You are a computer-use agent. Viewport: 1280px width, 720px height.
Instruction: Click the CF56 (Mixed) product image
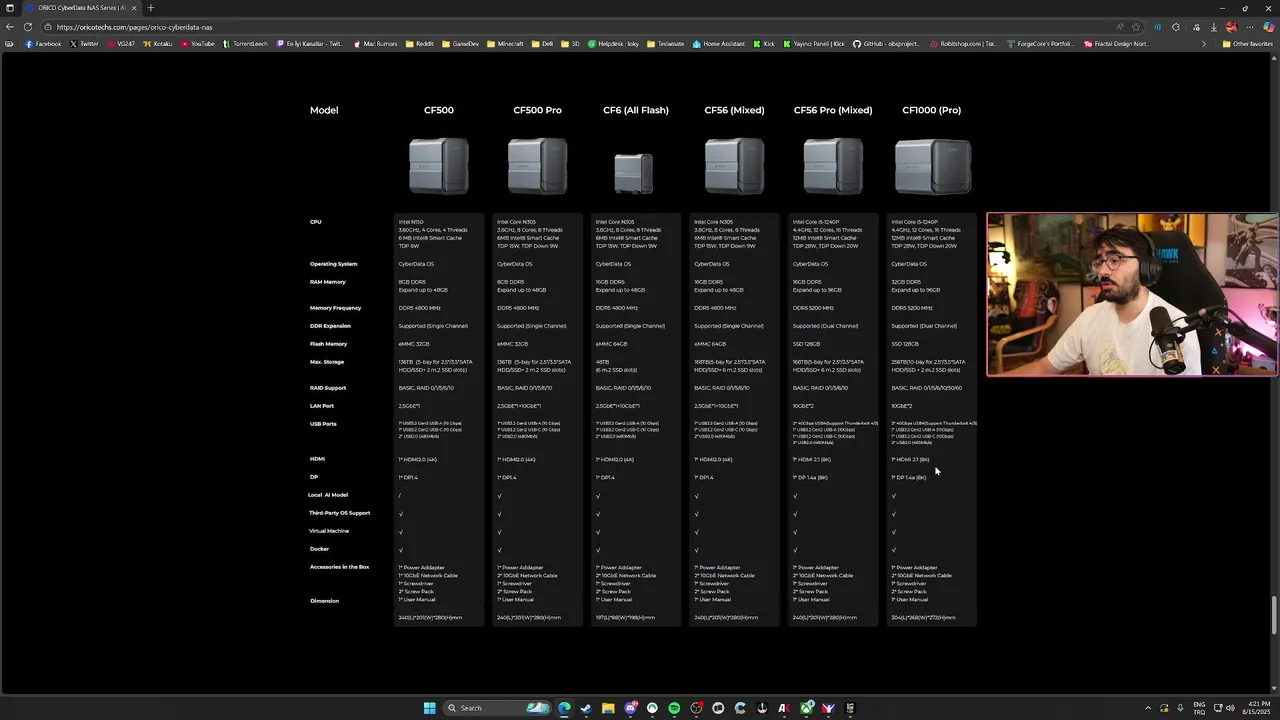[x=734, y=166]
